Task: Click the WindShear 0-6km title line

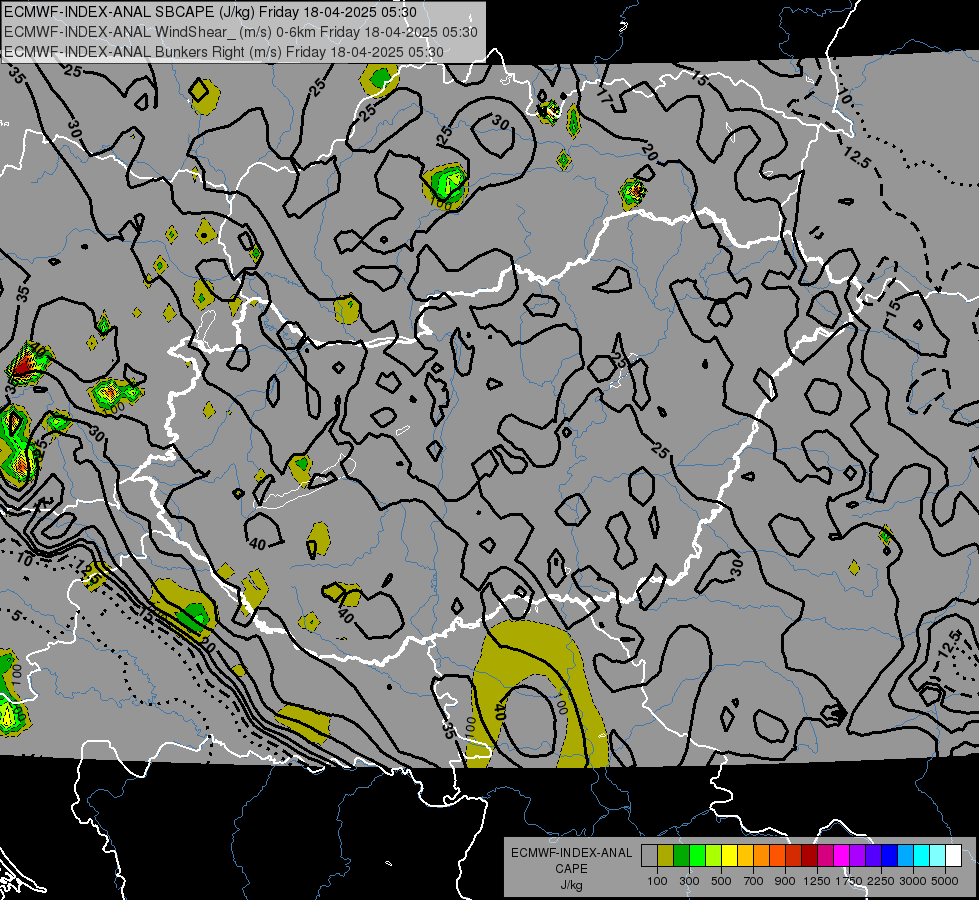Action: tap(241, 32)
